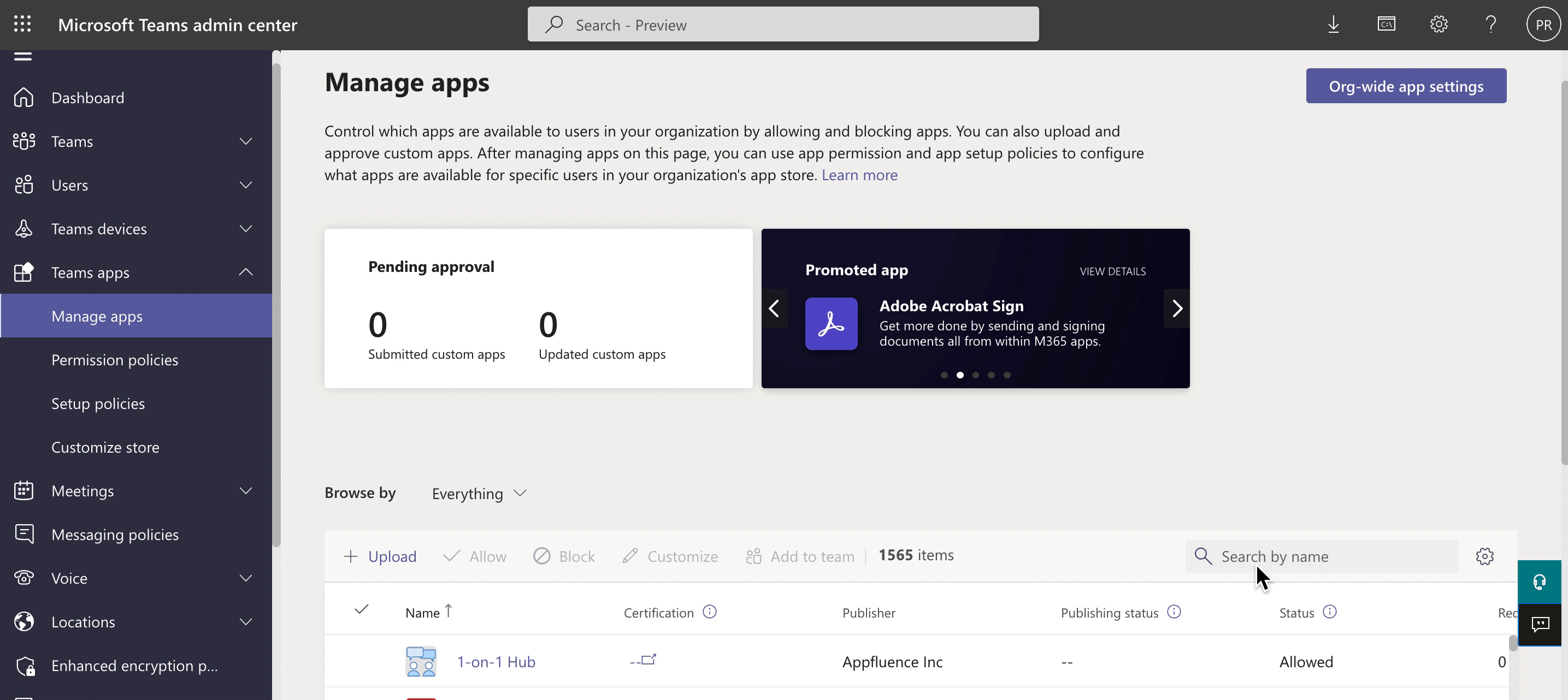Select Permission policies in the sidebar
1568x700 pixels.
(114, 359)
